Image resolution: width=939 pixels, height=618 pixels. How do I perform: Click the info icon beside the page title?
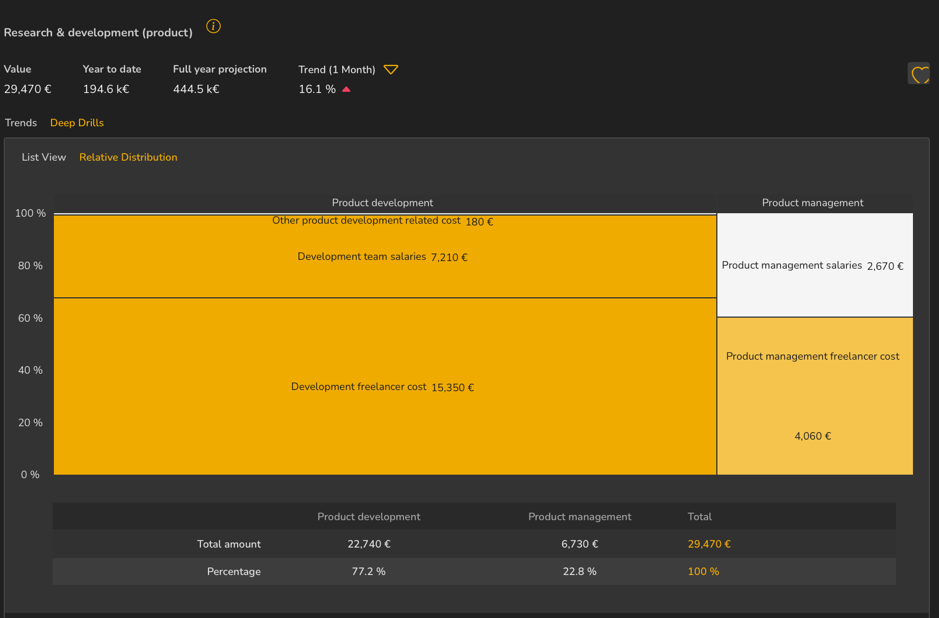[213, 27]
